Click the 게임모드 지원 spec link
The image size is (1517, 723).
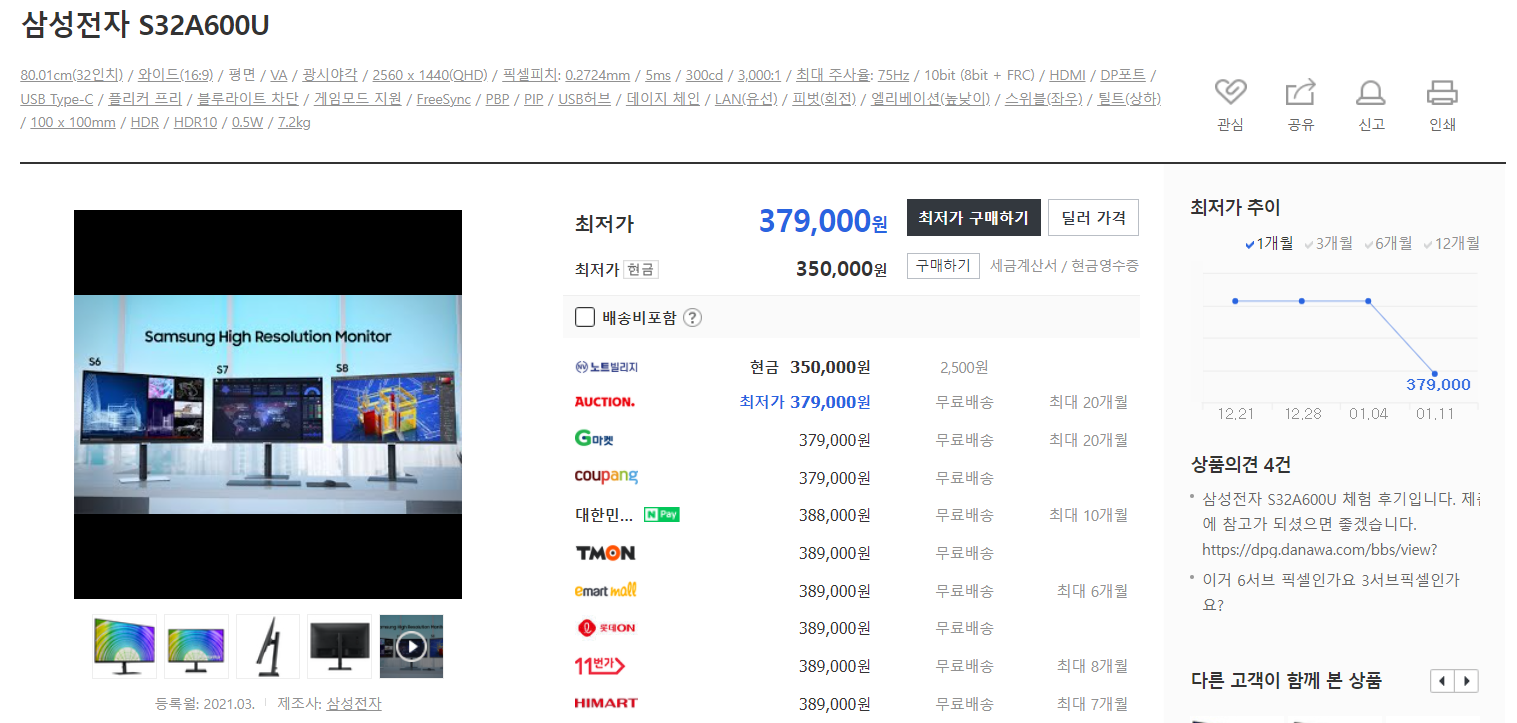pos(358,99)
